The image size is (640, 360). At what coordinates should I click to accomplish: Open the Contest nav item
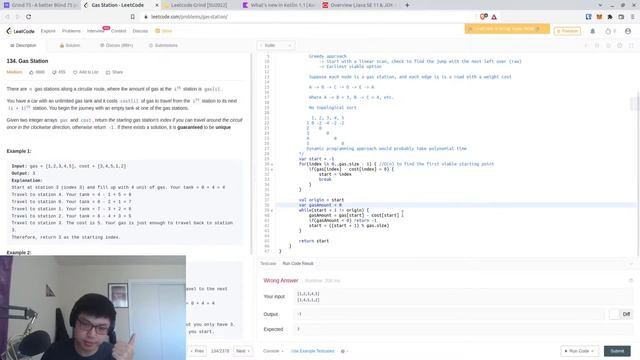[x=118, y=31]
